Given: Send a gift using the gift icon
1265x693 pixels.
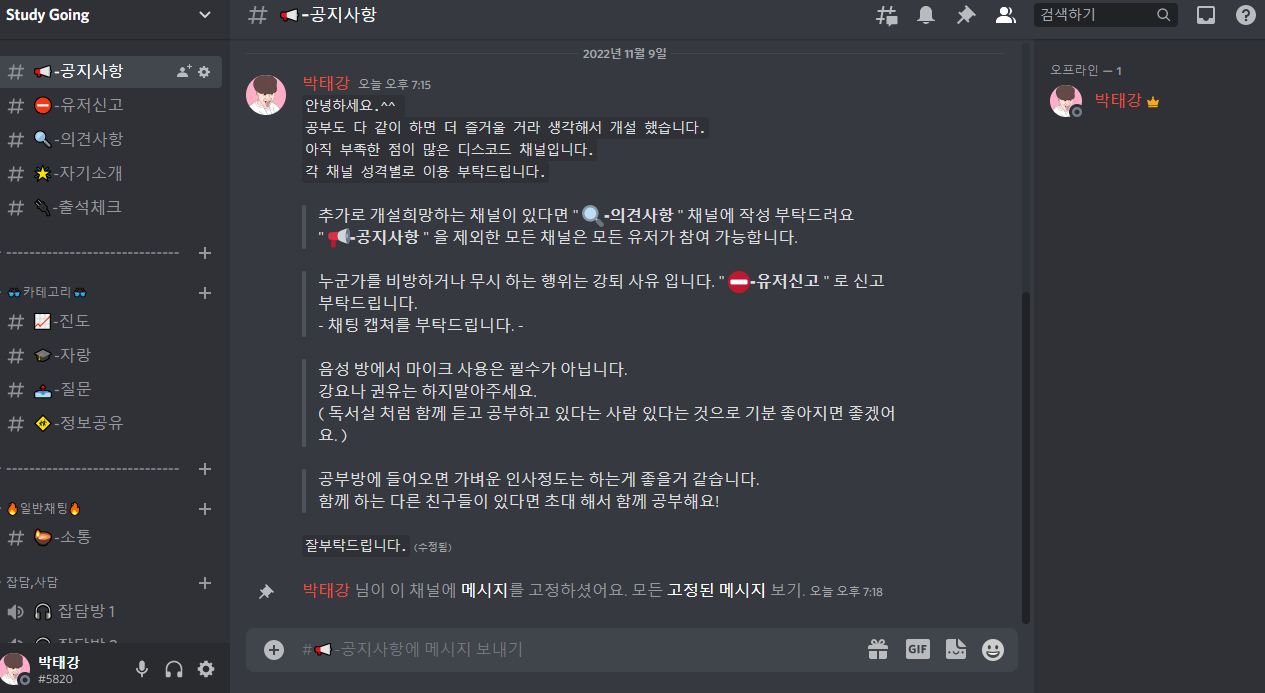Looking at the screenshot, I should click(x=878, y=650).
